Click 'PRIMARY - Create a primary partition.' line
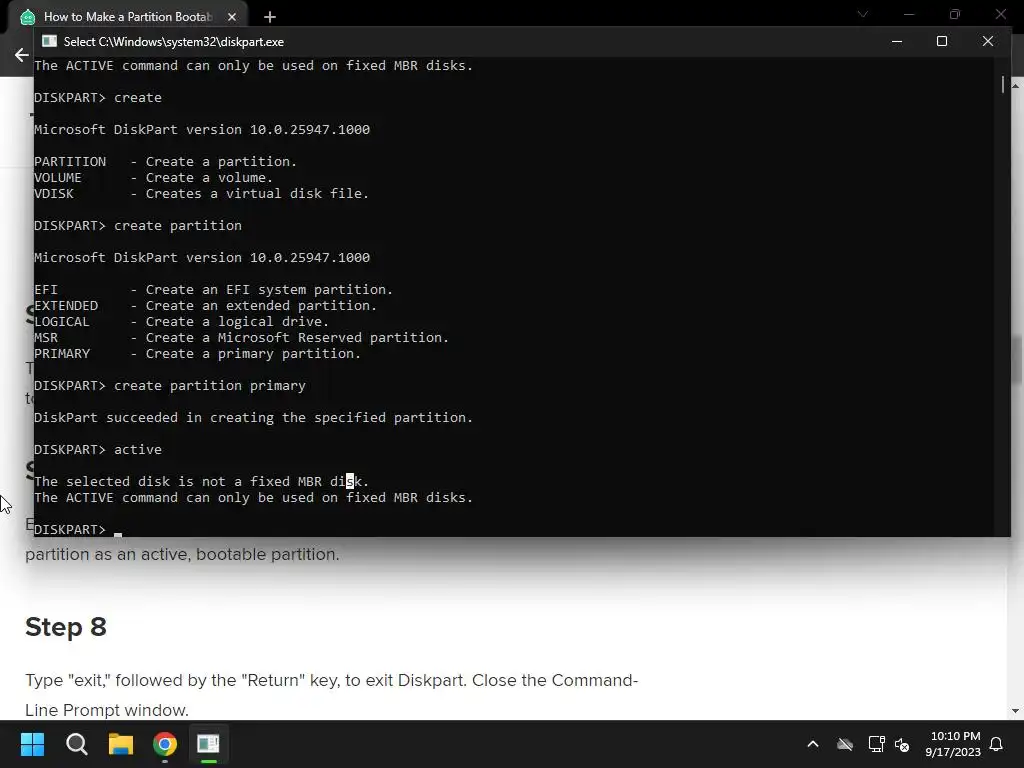This screenshot has height=768, width=1024. (x=197, y=353)
